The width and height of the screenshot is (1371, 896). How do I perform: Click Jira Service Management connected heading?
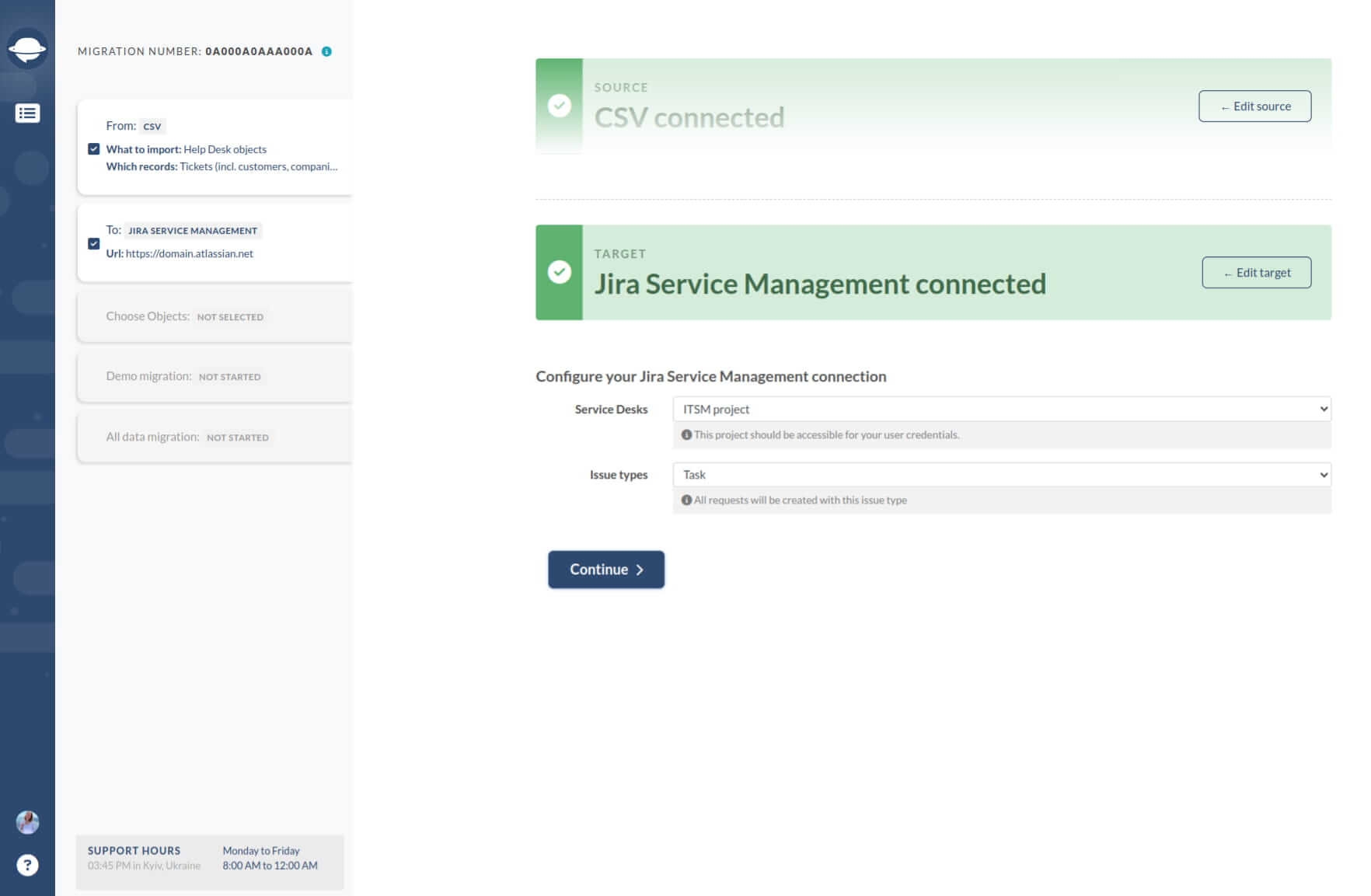point(820,284)
